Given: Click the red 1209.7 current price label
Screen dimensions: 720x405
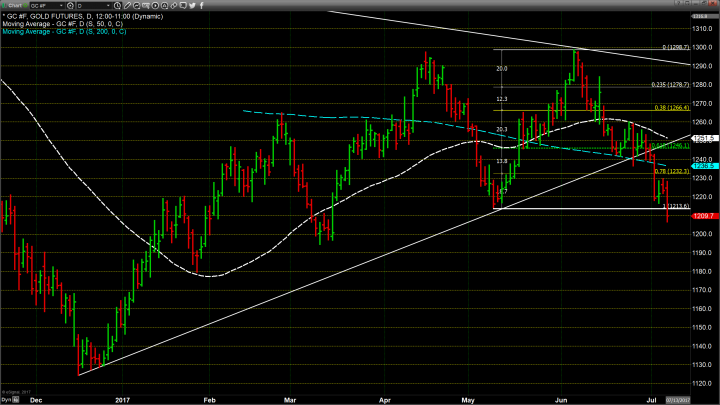Looking at the screenshot, I should [705, 216].
